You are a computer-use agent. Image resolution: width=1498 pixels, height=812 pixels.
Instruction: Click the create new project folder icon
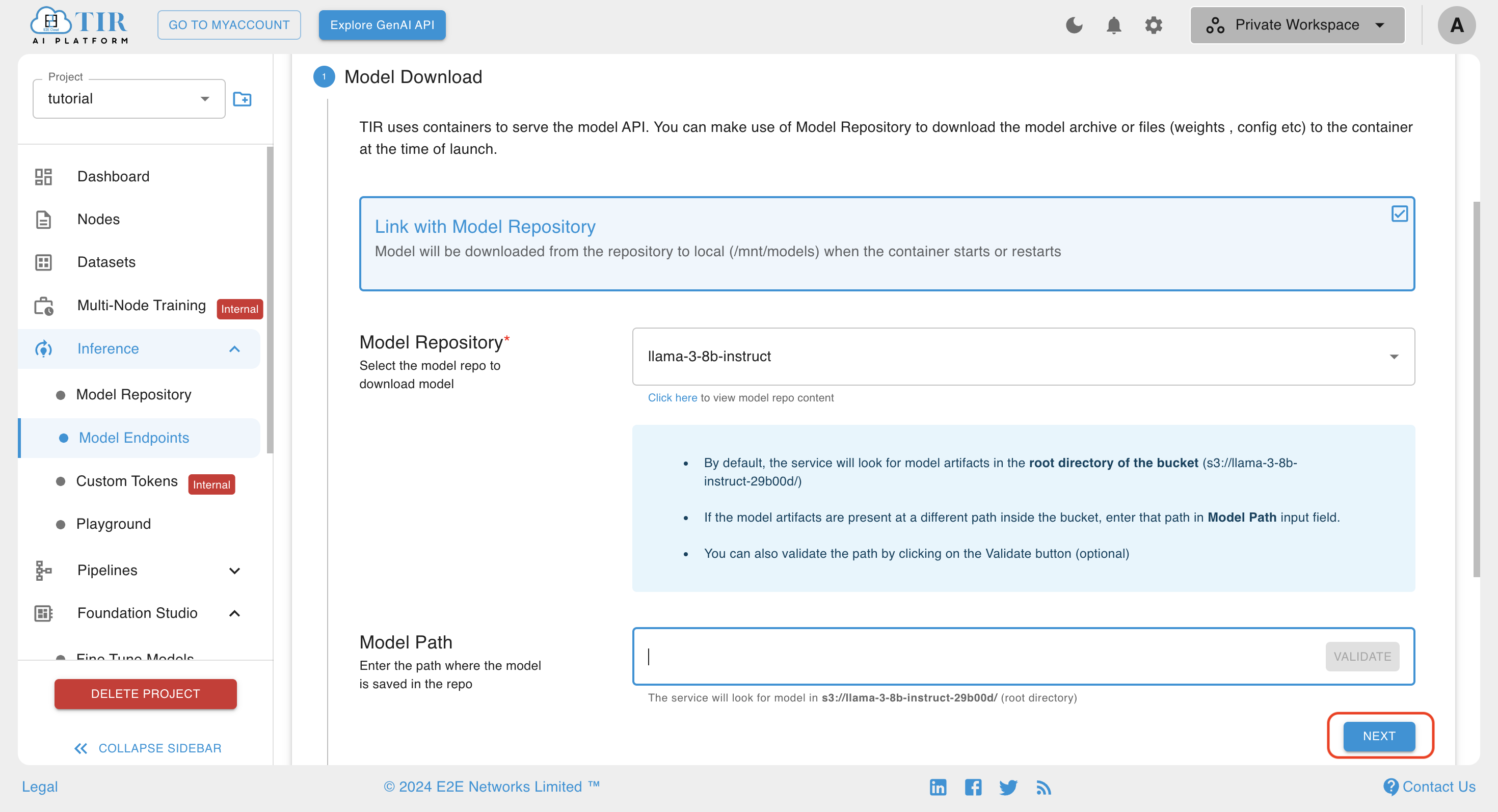(x=242, y=99)
